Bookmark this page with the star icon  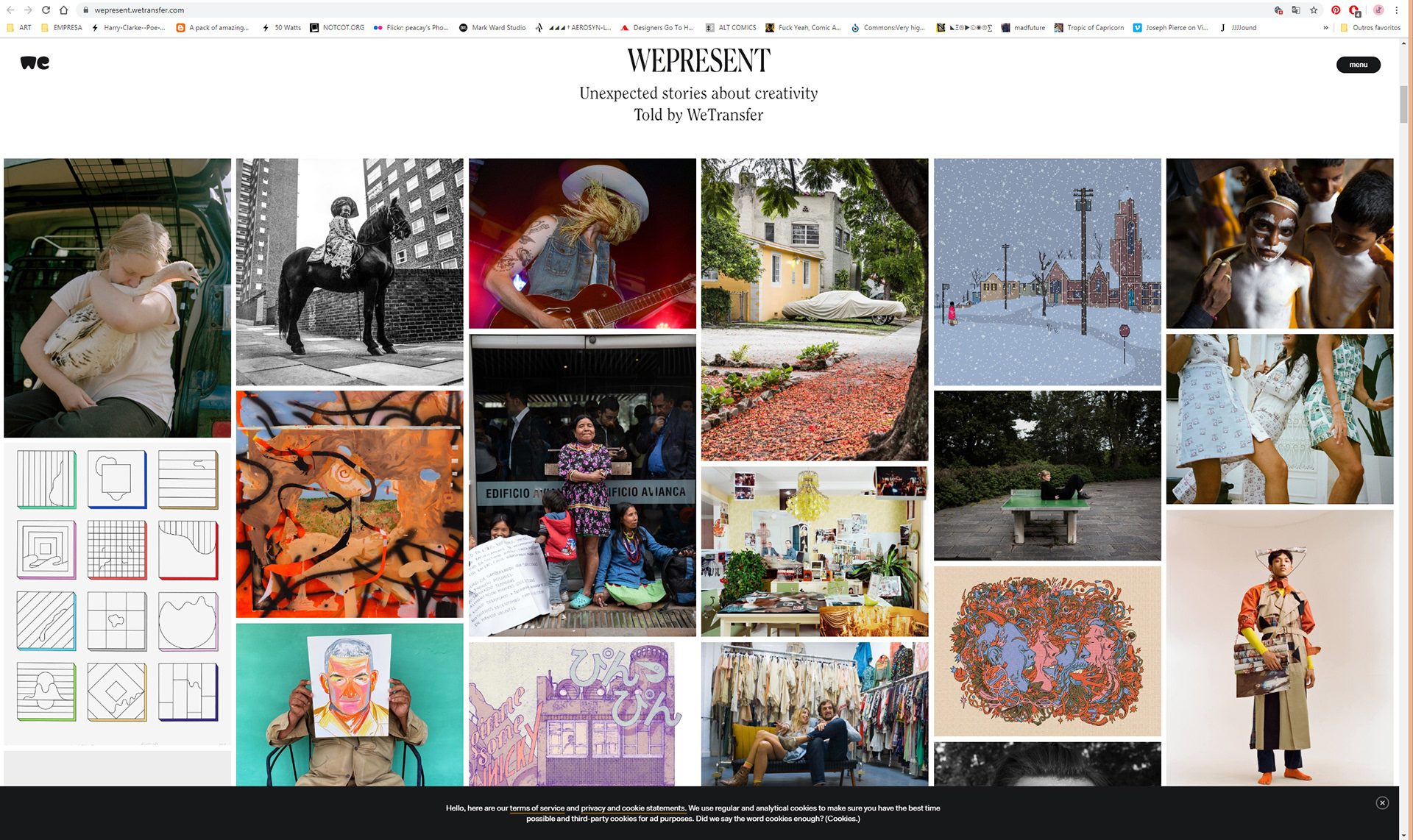click(1314, 10)
